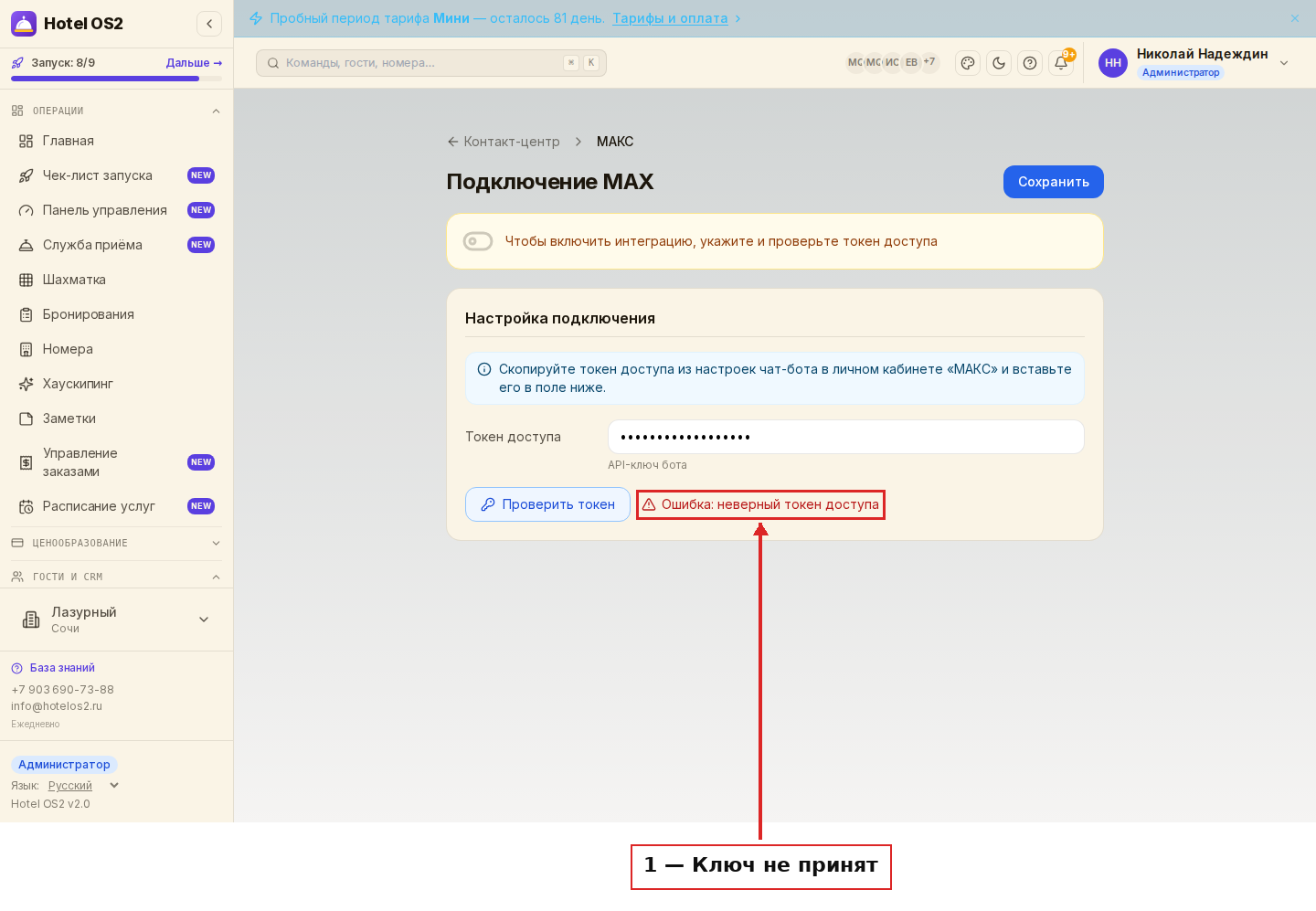
Task: Open the user account menu chevron
Action: click(1284, 63)
